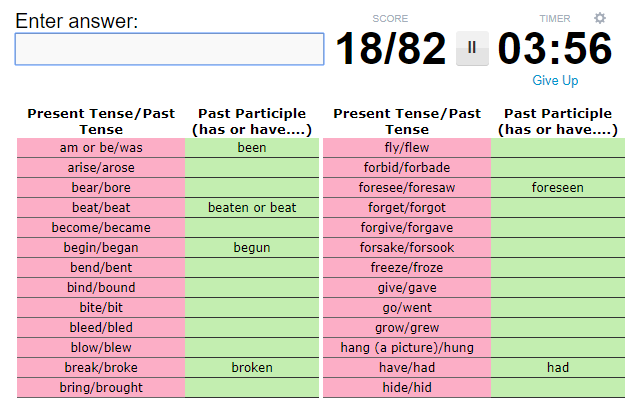Screen dimensions: 641x415
Task: Click the empty answer cell for bear/bore
Action: [252, 188]
